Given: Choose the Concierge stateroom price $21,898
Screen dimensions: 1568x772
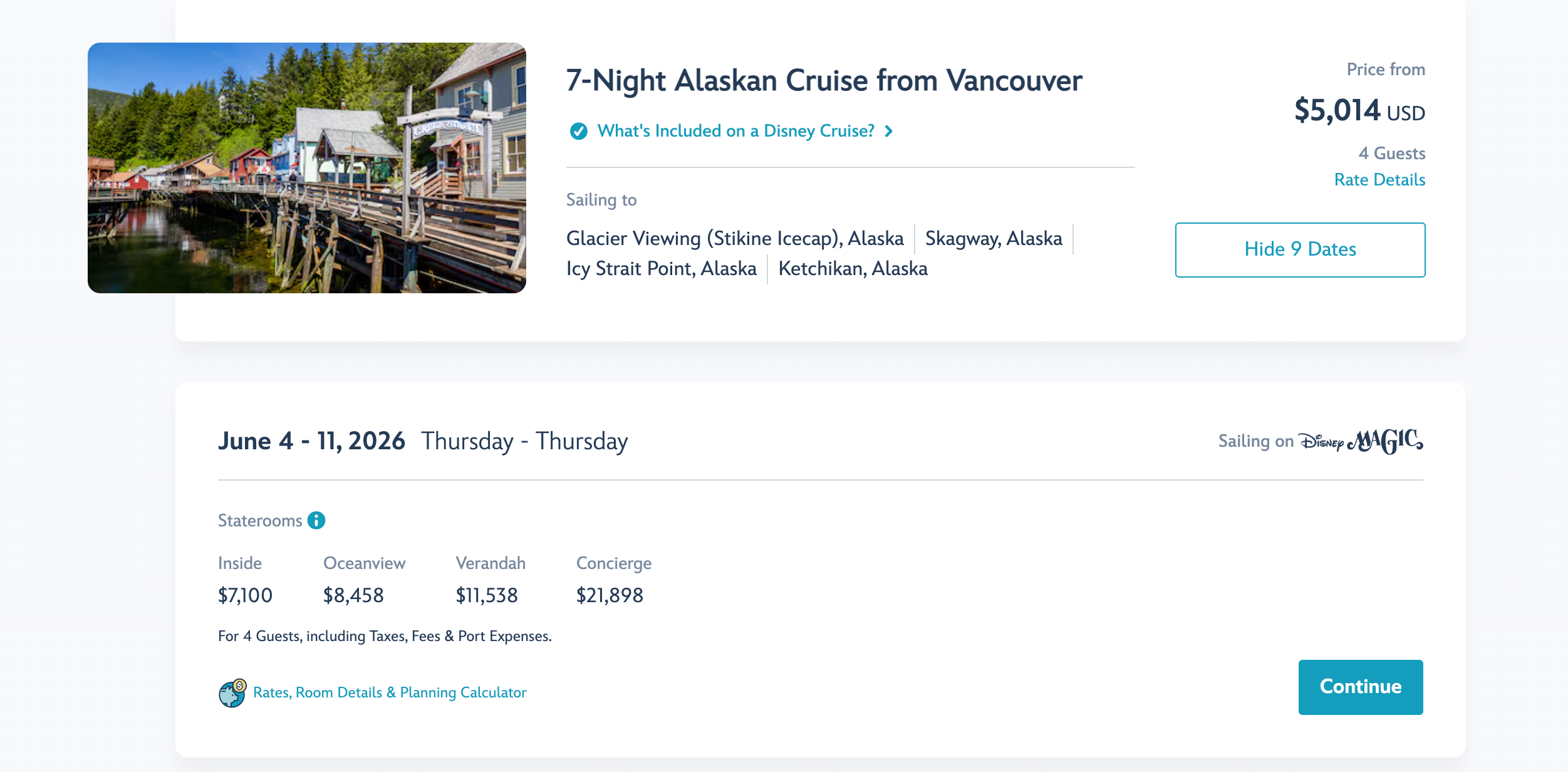Looking at the screenshot, I should (610, 595).
